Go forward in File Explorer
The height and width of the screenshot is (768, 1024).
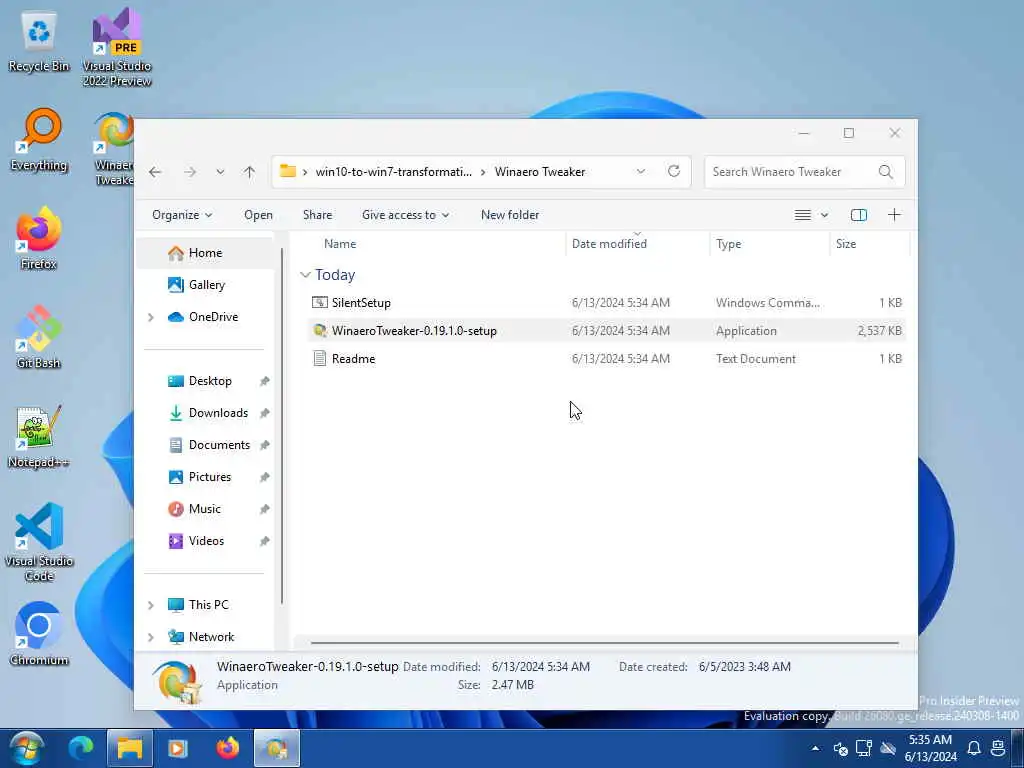coord(190,172)
